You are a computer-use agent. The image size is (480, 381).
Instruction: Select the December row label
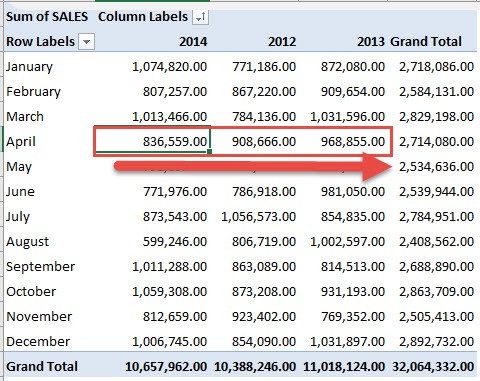(38, 342)
